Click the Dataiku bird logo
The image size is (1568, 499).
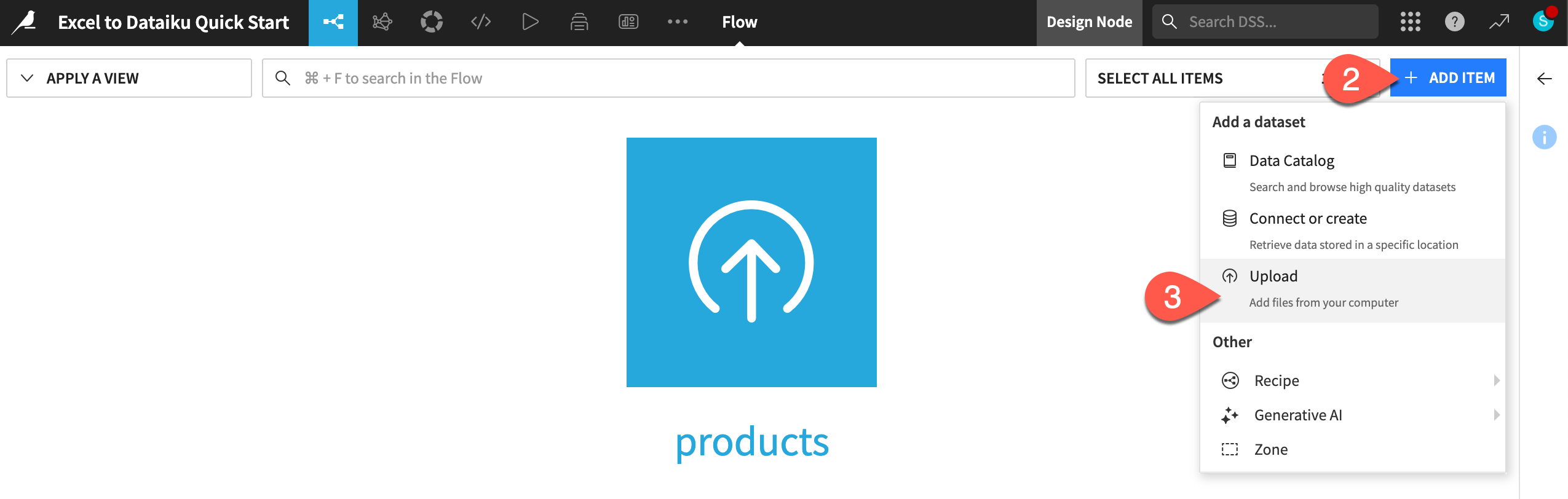click(x=25, y=23)
